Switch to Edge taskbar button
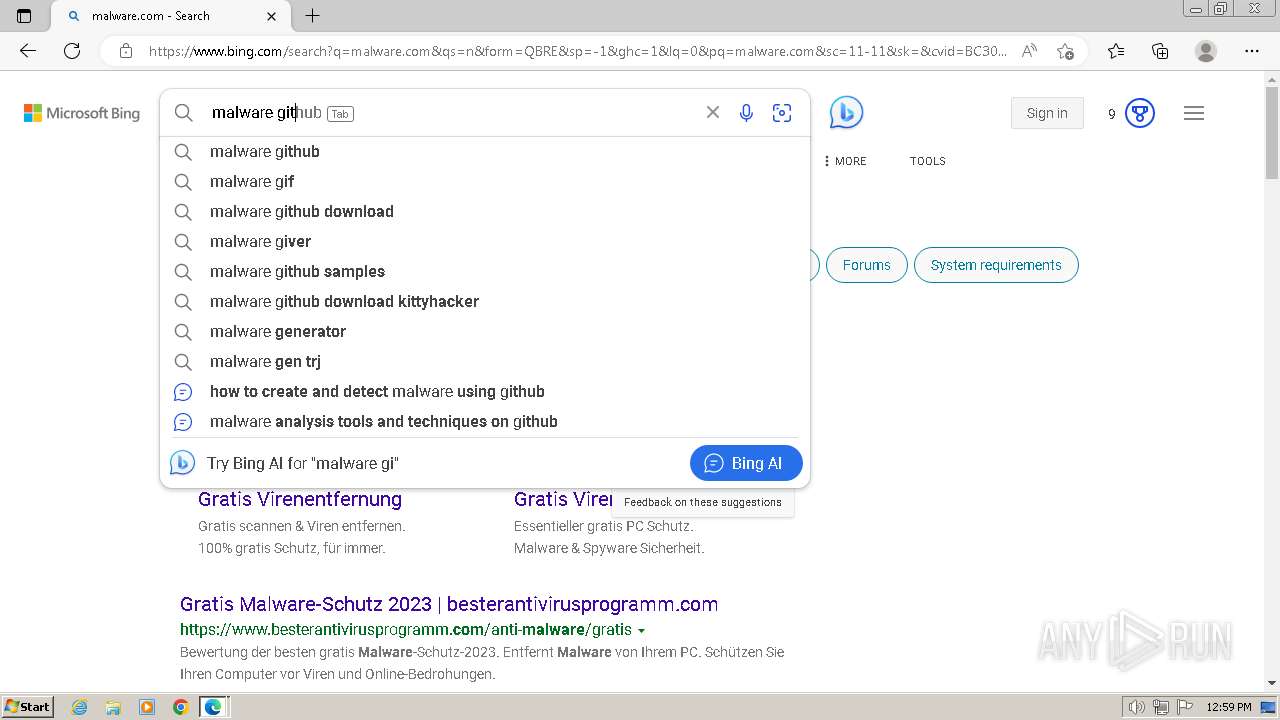Viewport: 1280px width, 720px height. [214, 707]
